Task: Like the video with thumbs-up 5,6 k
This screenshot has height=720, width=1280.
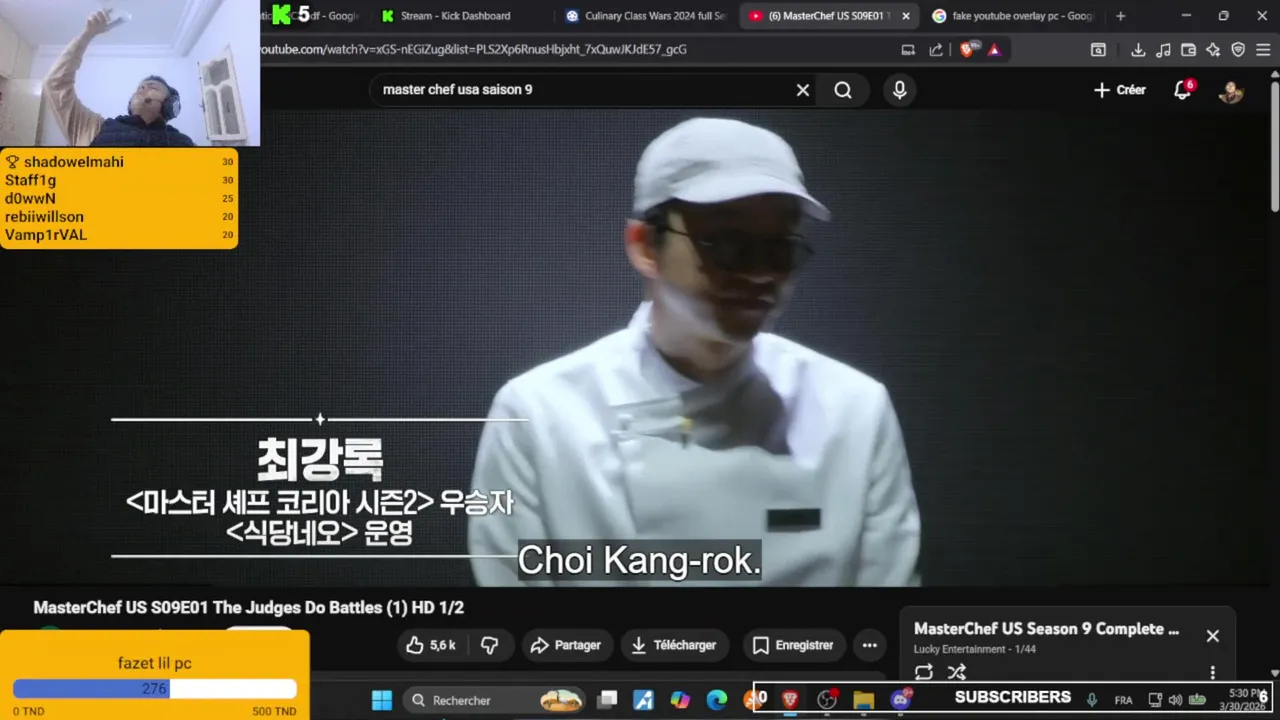Action: (x=431, y=645)
